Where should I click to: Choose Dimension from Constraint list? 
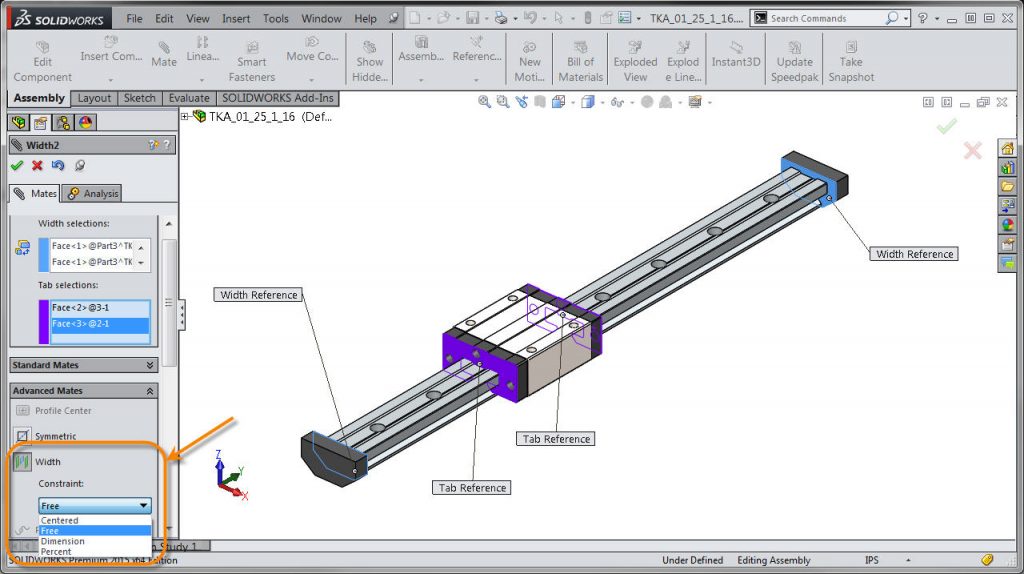pyautogui.click(x=95, y=541)
